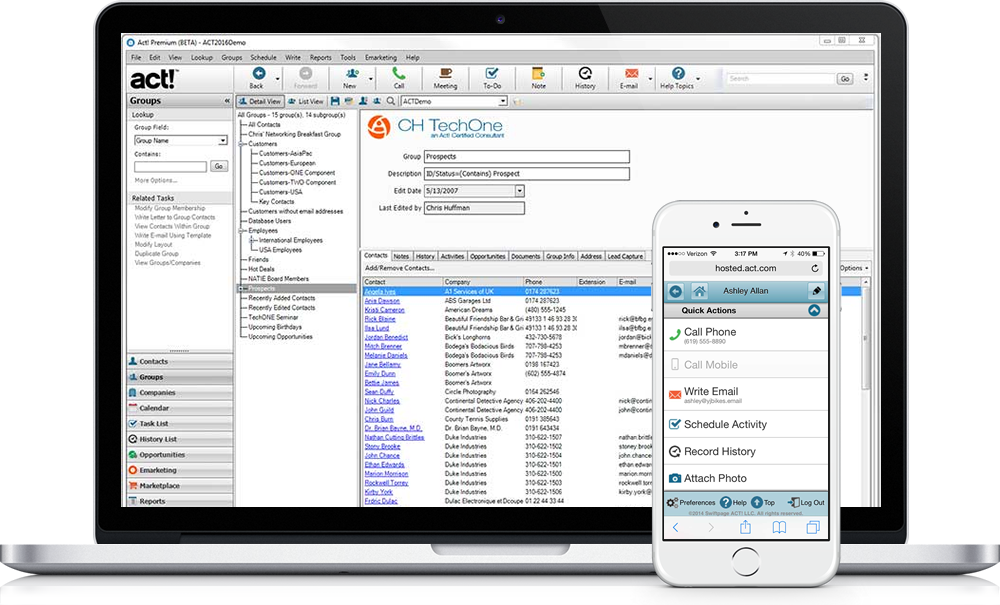The height and width of the screenshot is (605, 1000).
Task: Click the save floppy disk icon
Action: [335, 101]
